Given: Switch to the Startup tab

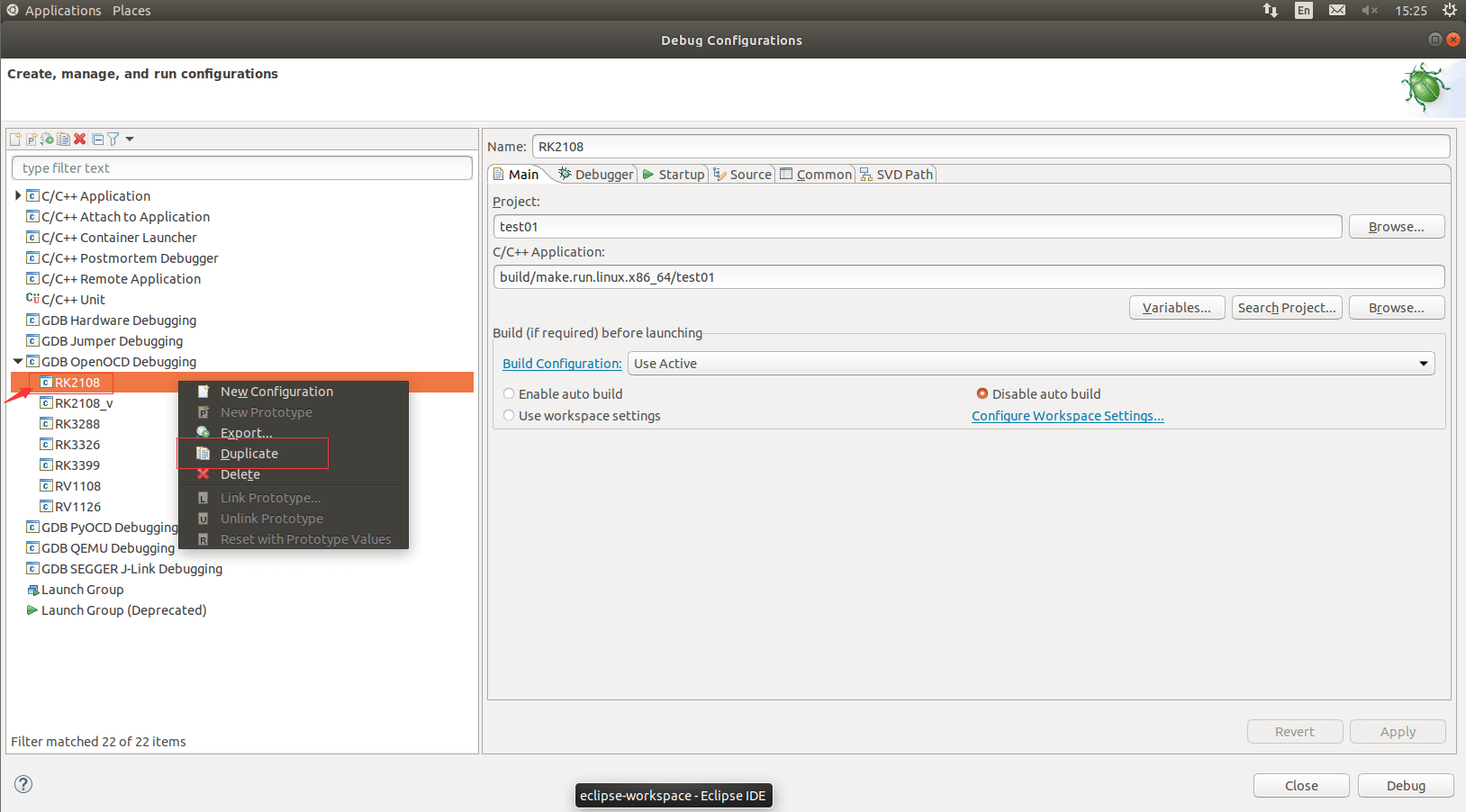Looking at the screenshot, I should [x=674, y=175].
